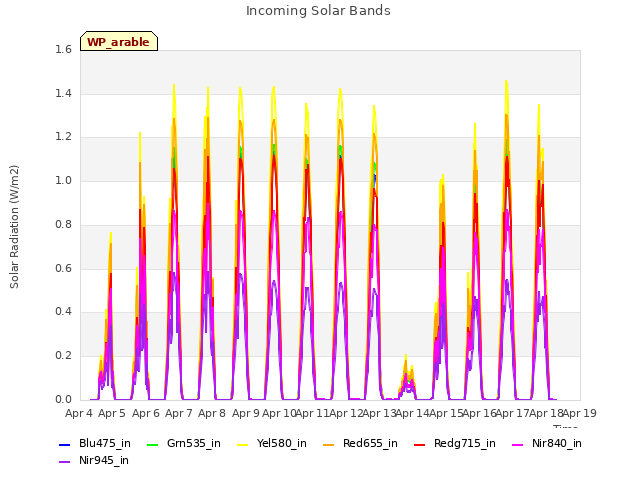Click the 0.0 y-axis tick label

pos(63,399)
